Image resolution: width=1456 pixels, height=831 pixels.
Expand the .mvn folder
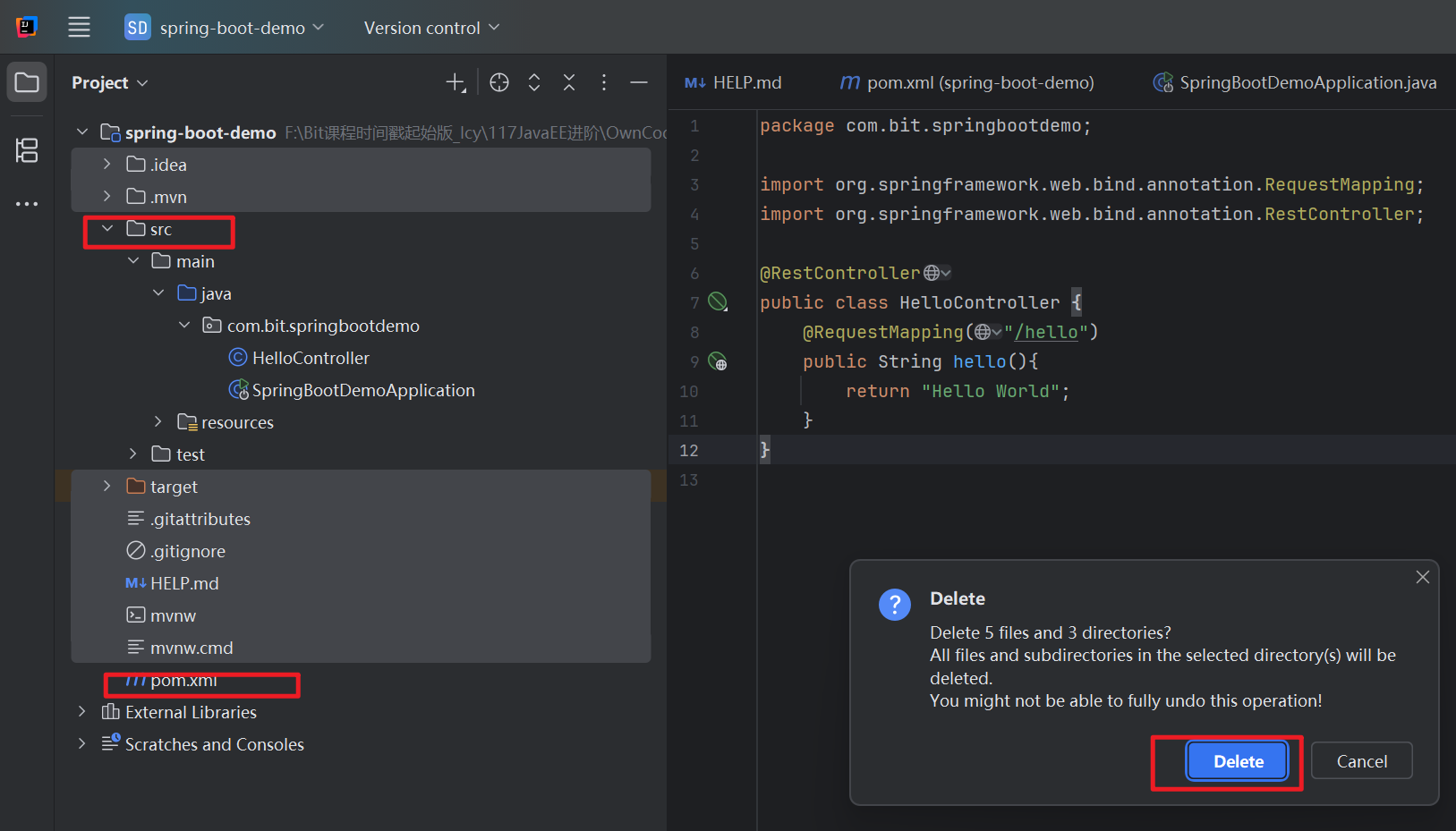(107, 197)
